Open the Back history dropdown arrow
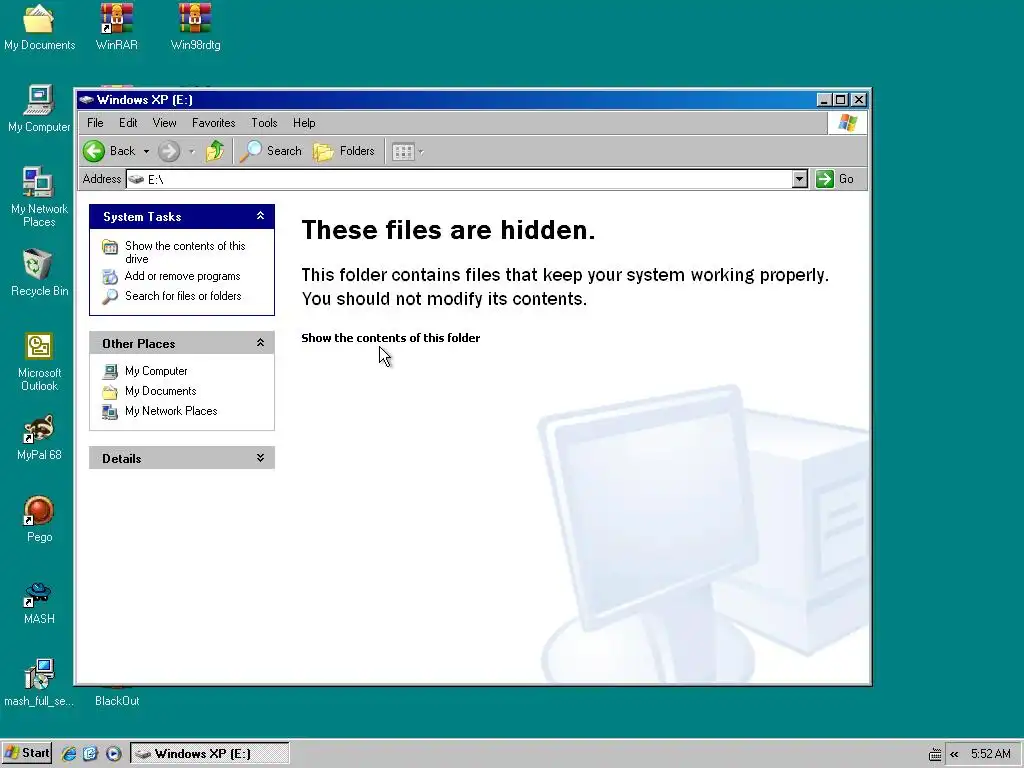 pyautogui.click(x=146, y=152)
